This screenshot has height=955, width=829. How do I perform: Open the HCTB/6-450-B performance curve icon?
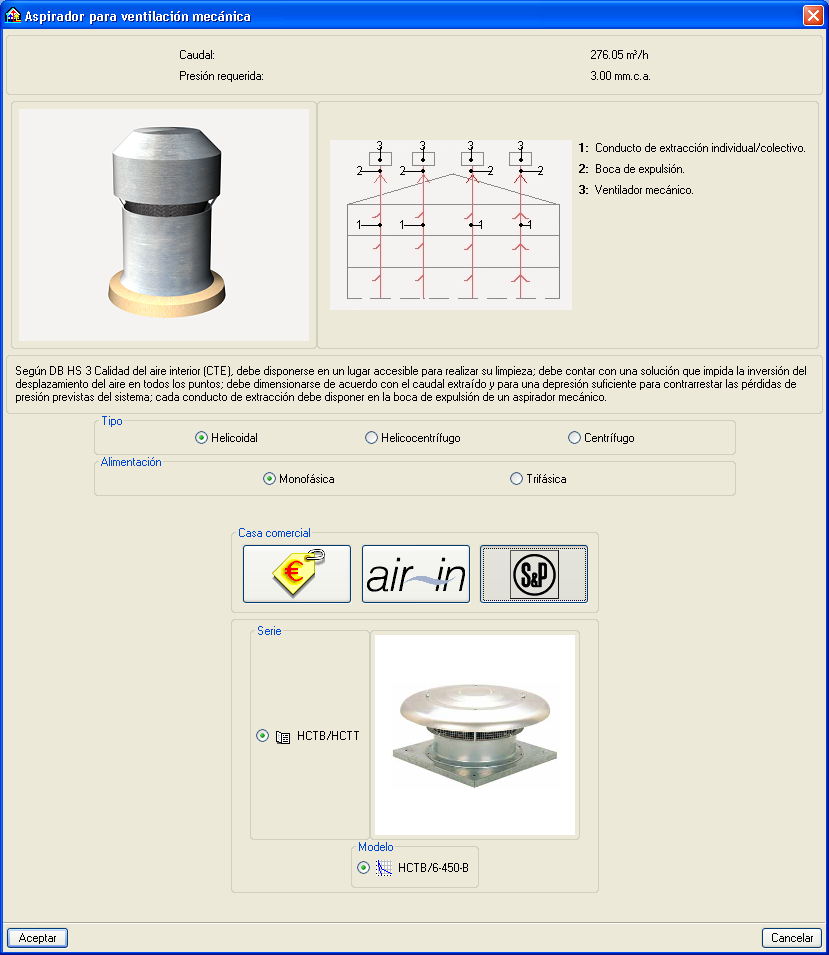[383, 868]
